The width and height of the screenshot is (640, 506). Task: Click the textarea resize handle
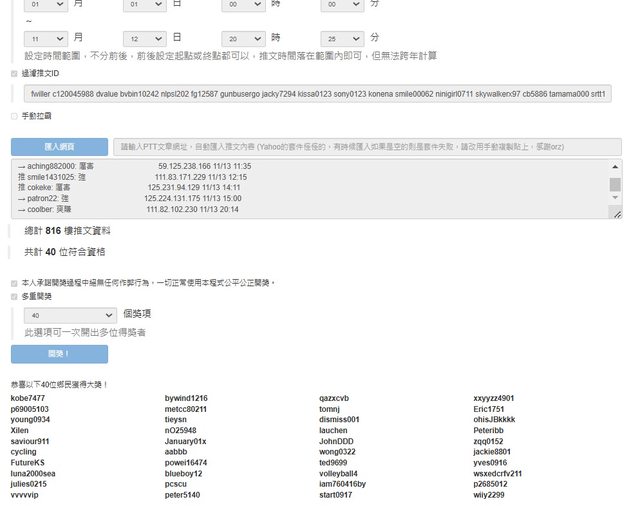point(616,214)
